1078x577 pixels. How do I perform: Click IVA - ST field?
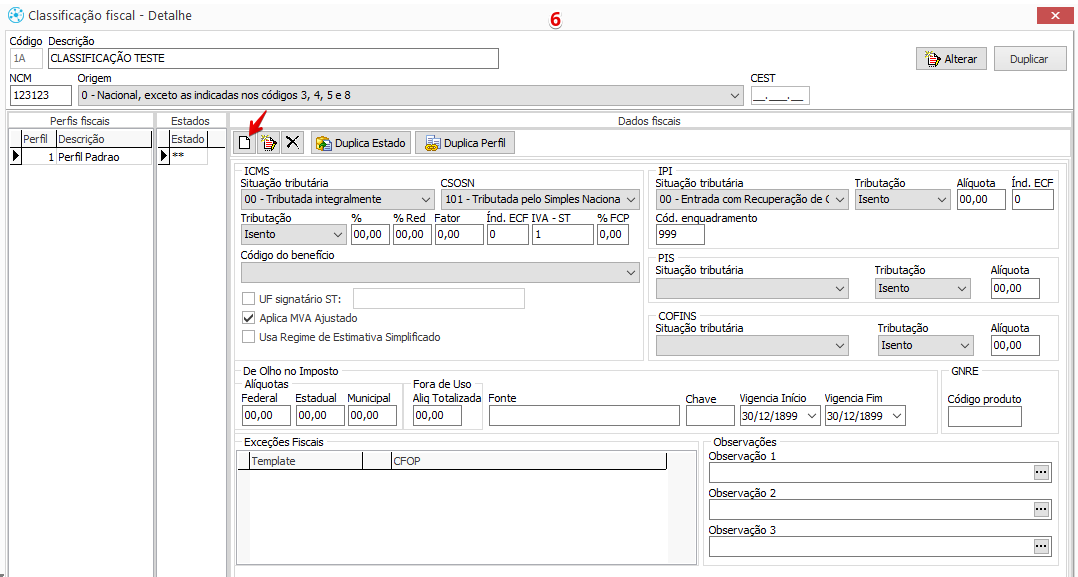coord(562,235)
